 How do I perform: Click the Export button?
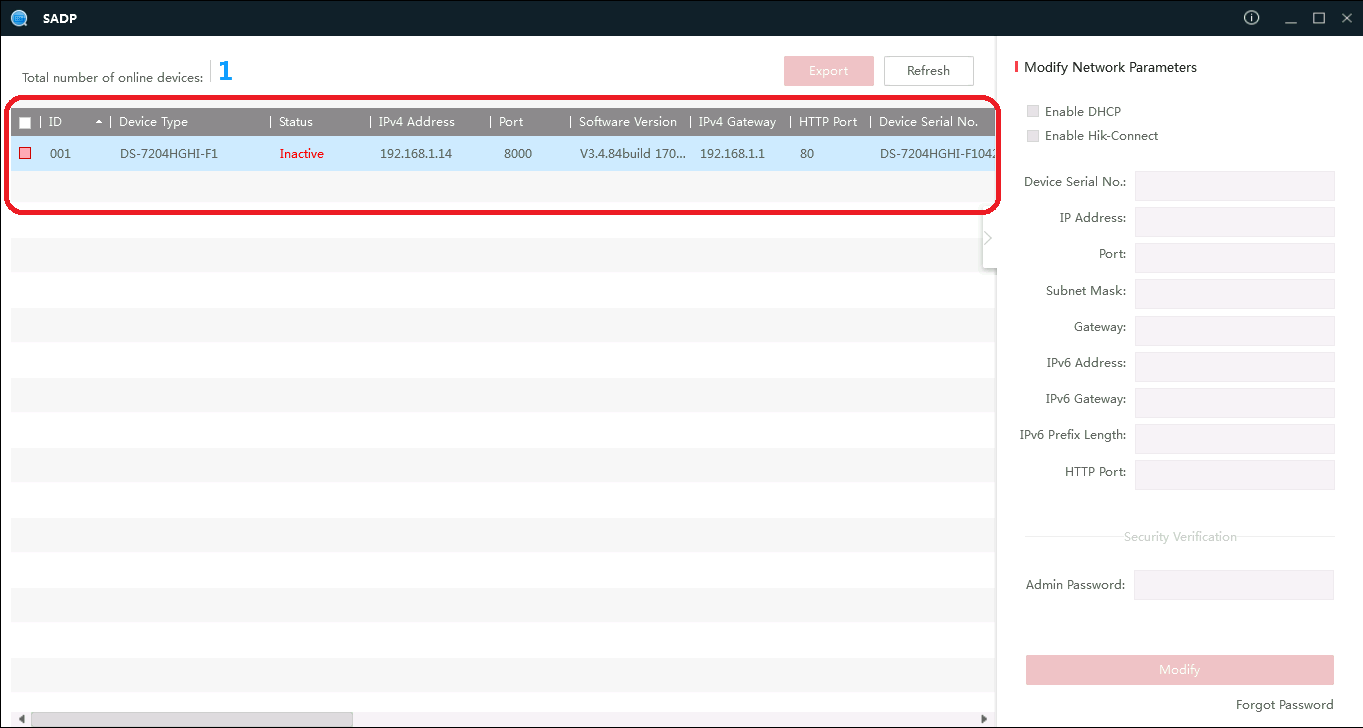tap(828, 71)
